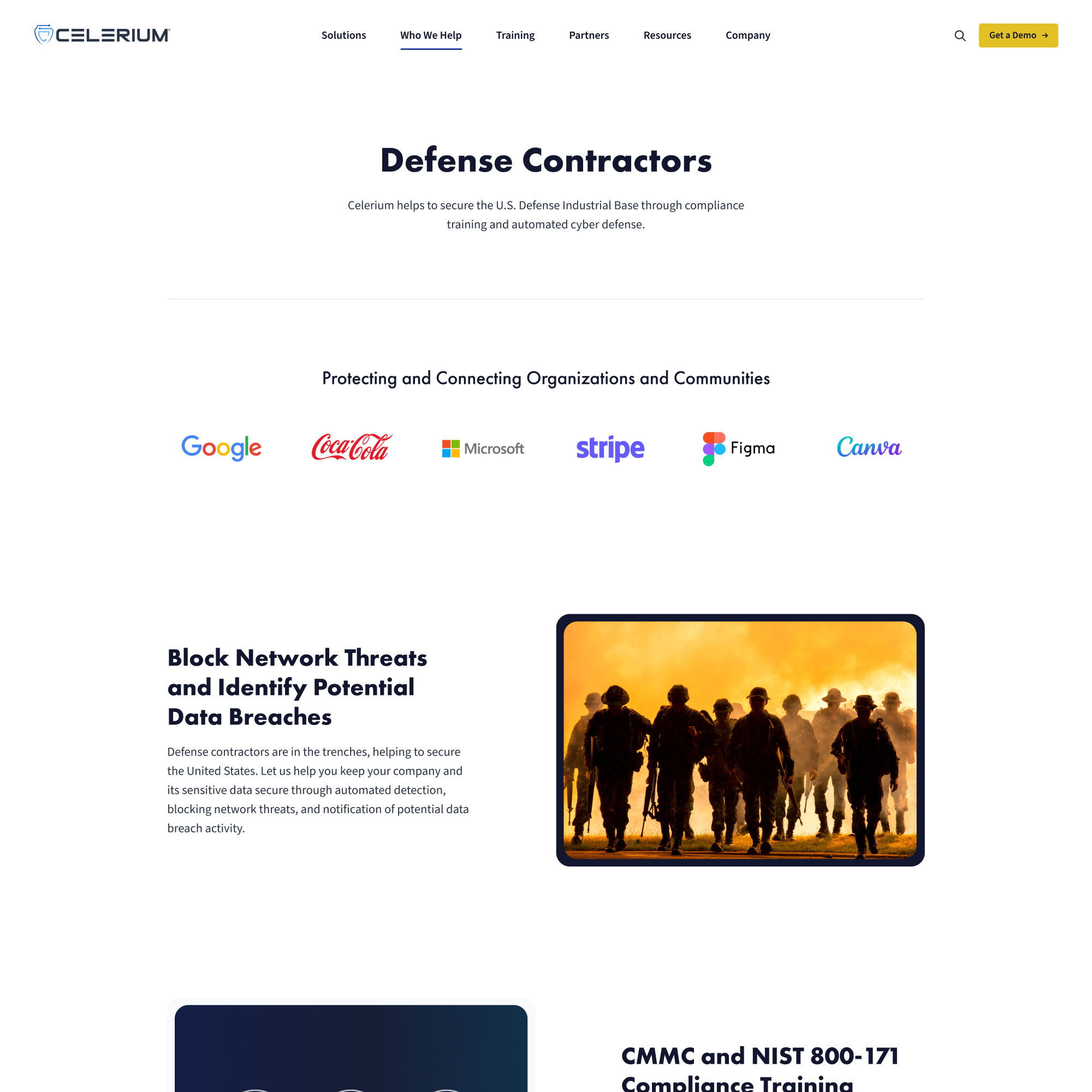Select the Training menu tab
Viewport: 1092px width, 1092px height.
click(x=515, y=35)
